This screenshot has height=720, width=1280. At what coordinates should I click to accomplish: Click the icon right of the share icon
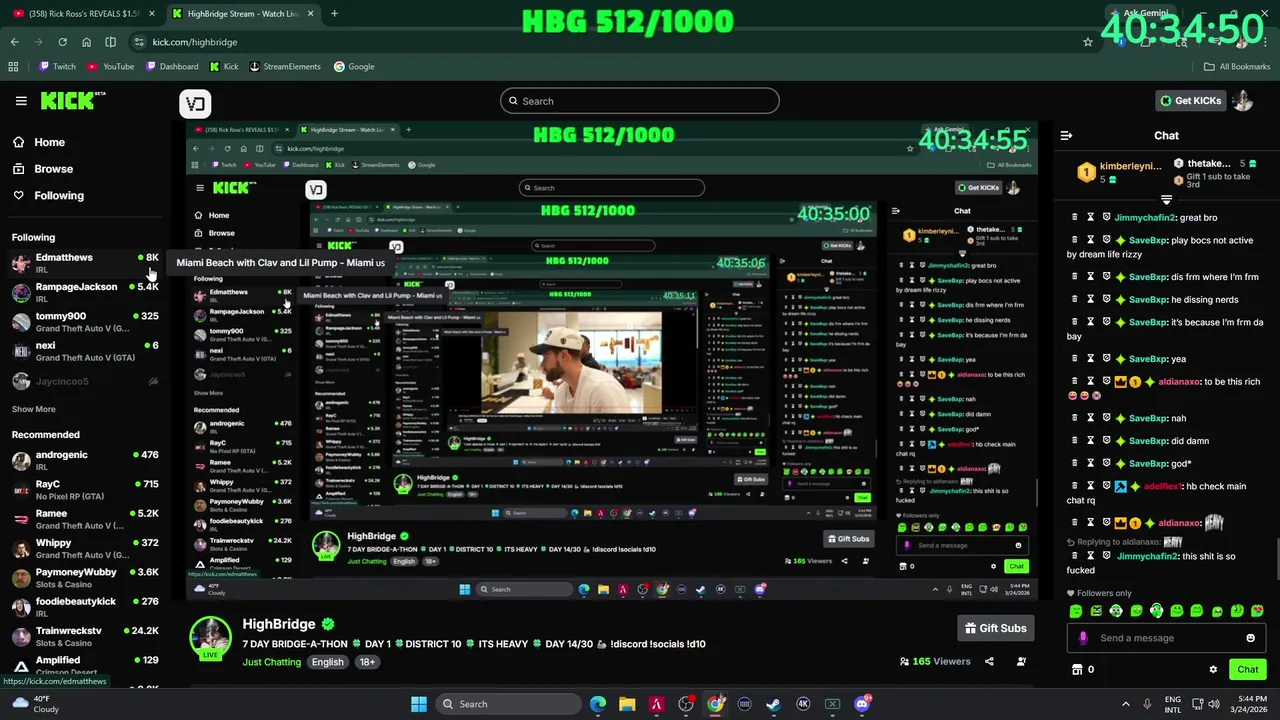pos(1021,661)
